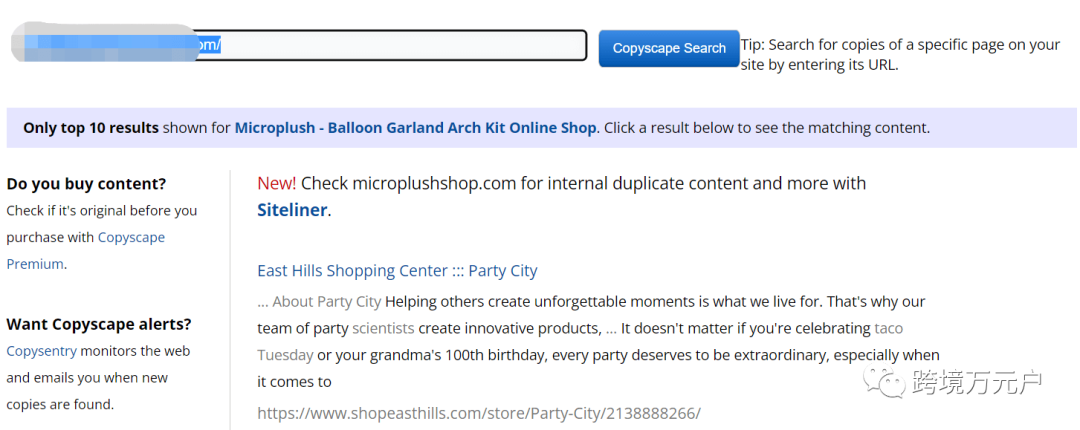Visit the Copysentry link
Image resolution: width=1080 pixels, height=430 pixels.
pos(41,351)
